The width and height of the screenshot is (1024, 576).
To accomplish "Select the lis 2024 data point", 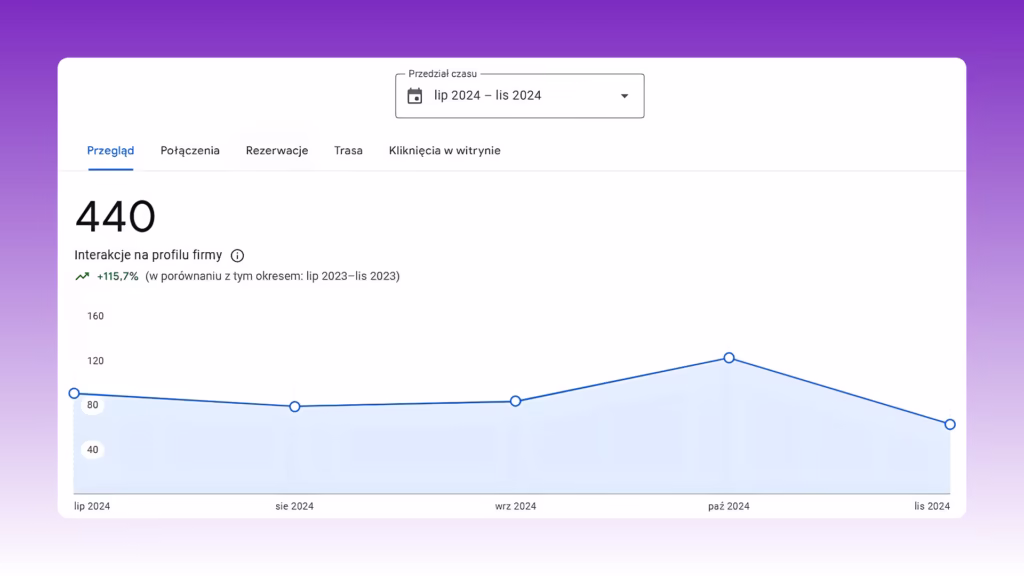I will click(950, 424).
